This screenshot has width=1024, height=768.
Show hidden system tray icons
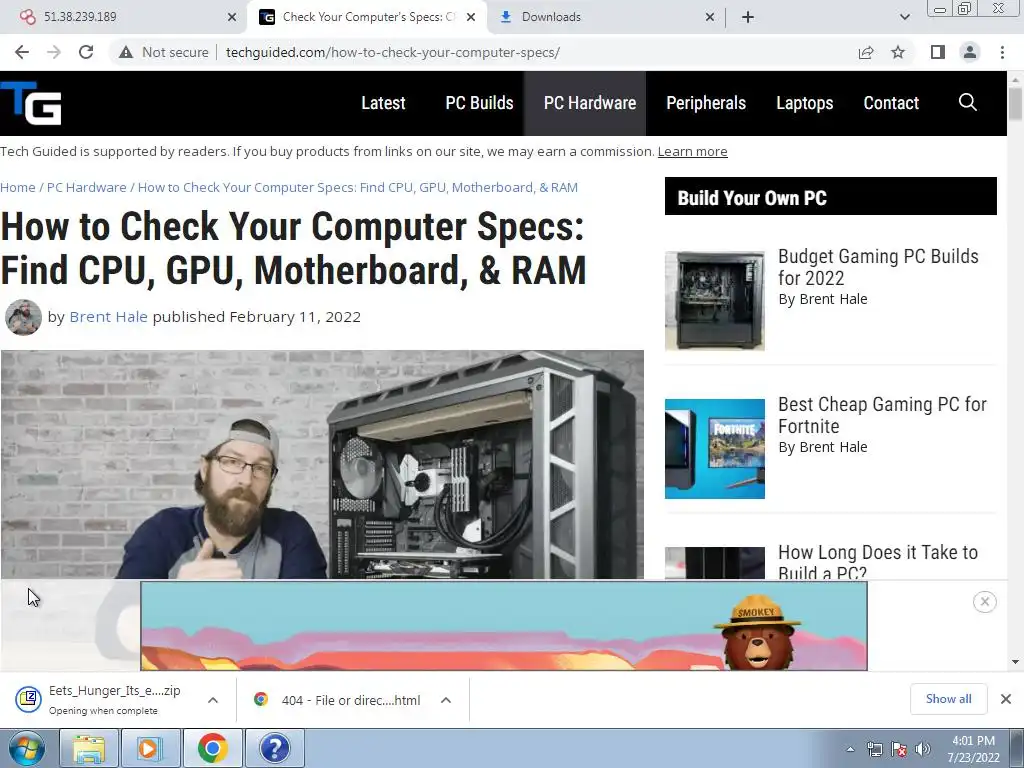pyautogui.click(x=850, y=749)
